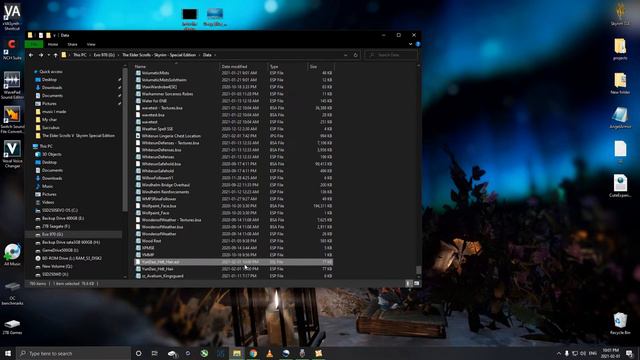Open the Recycle Bin on desktop

(x=620, y=324)
